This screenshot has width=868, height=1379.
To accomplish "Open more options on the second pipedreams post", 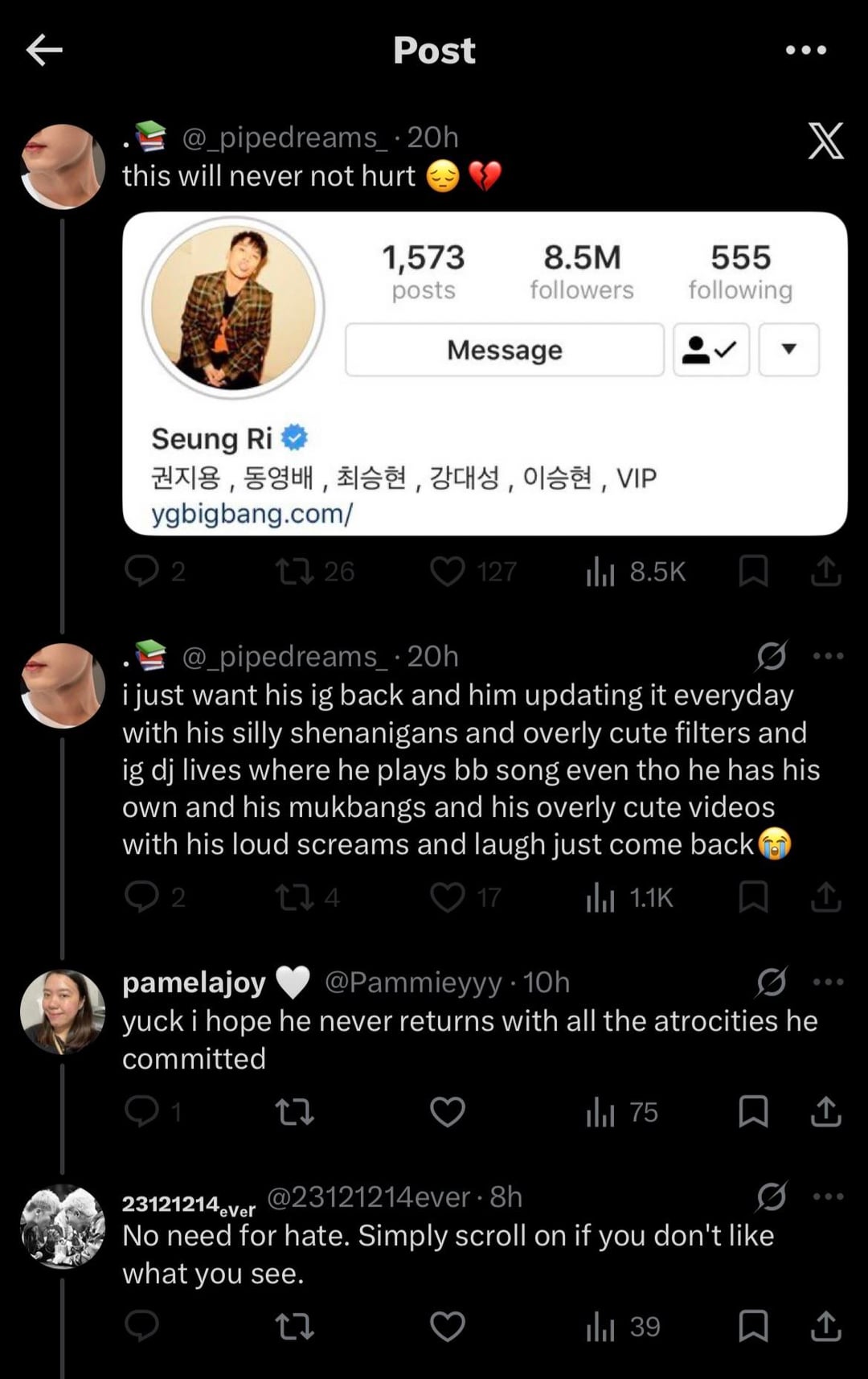I will click(829, 656).
